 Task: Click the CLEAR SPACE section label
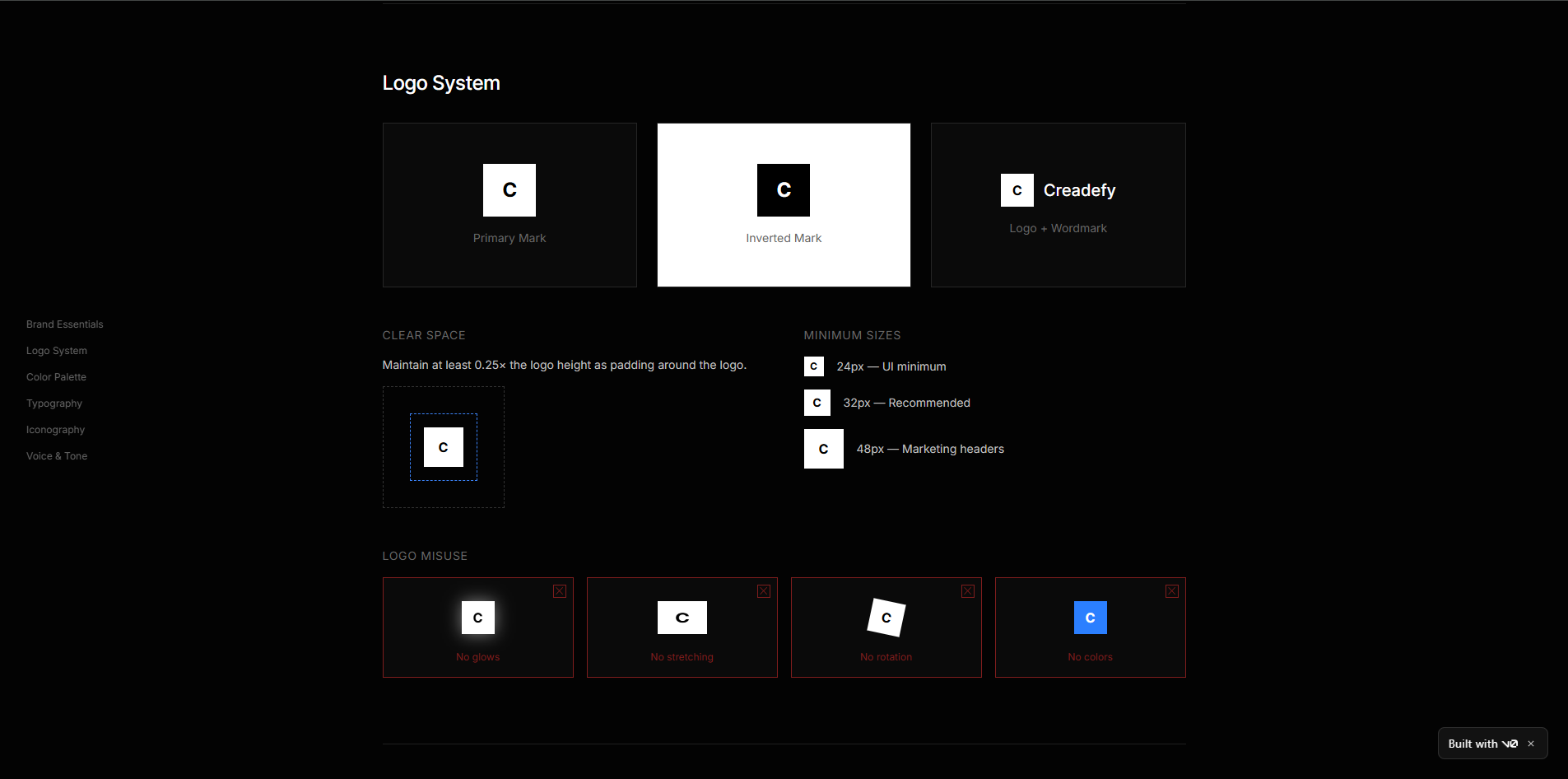tap(424, 335)
